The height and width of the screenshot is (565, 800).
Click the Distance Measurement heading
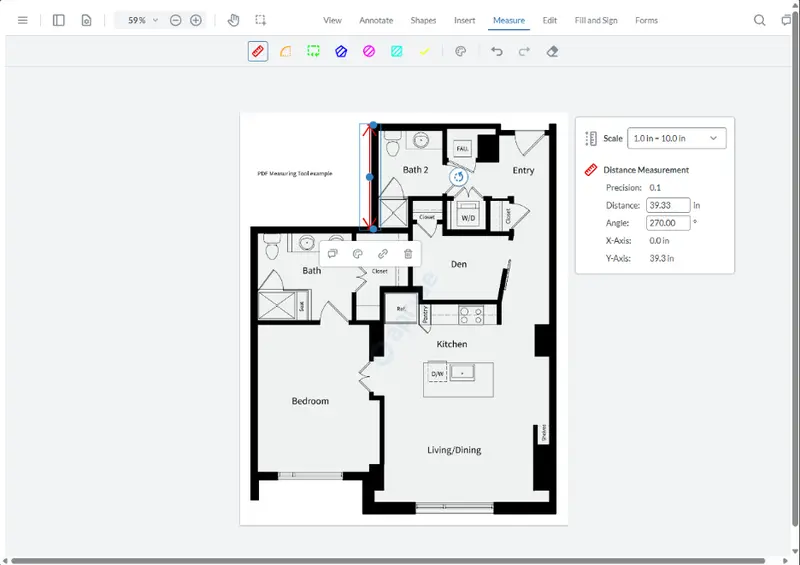[646, 170]
